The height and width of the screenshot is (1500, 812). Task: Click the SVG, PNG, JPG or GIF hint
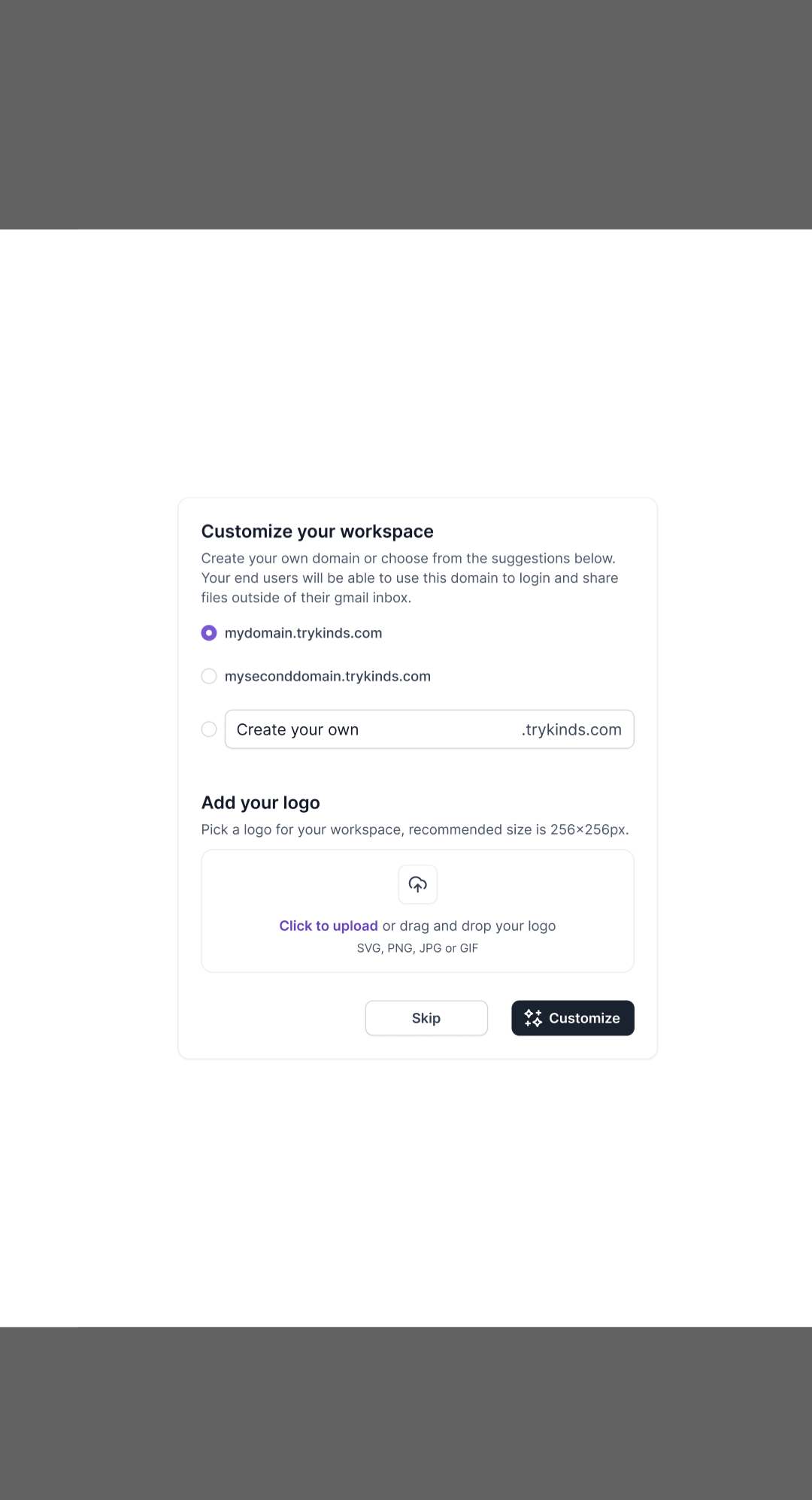[417, 948]
